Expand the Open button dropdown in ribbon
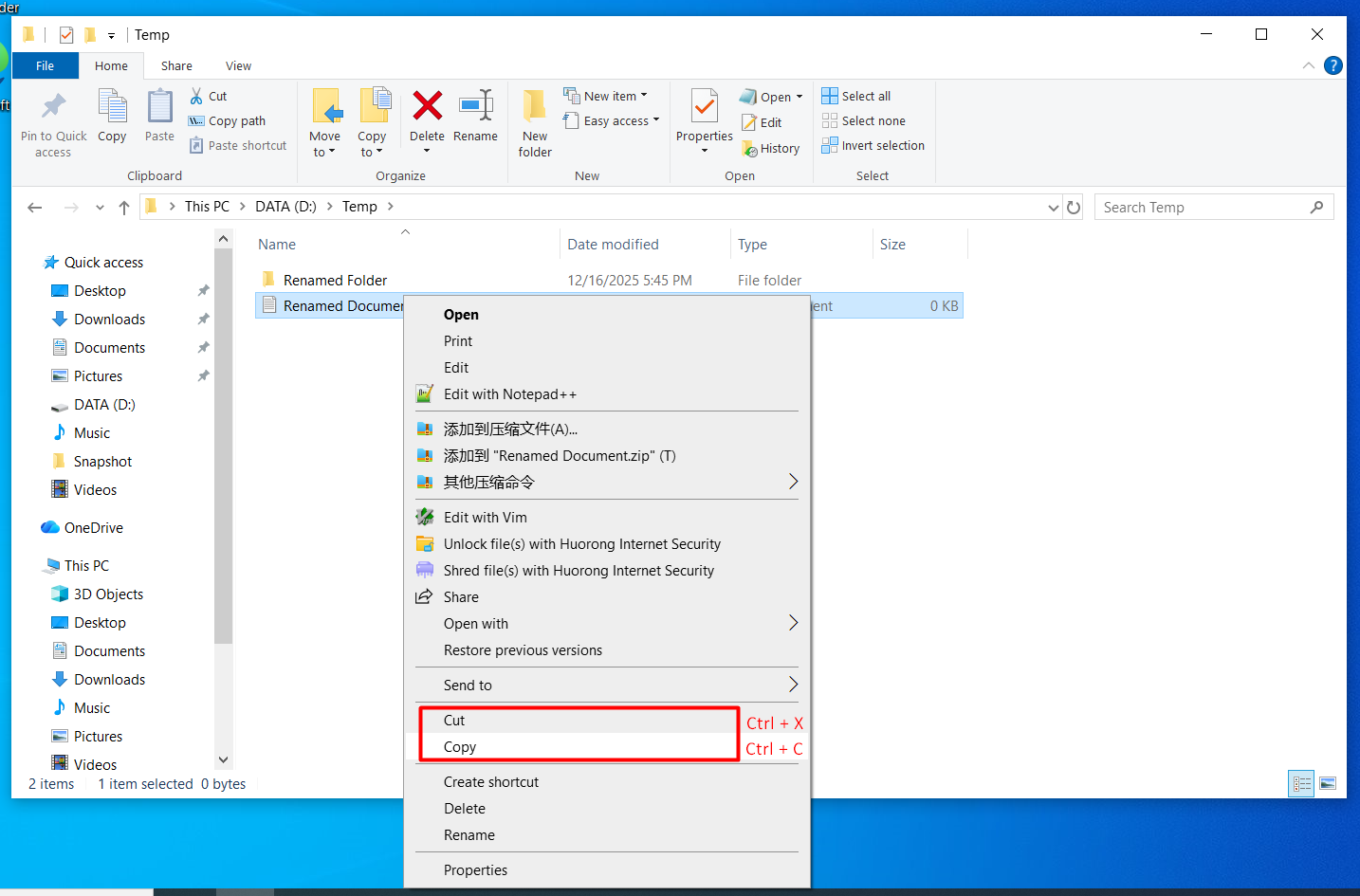This screenshot has height=896, width=1360. (x=799, y=97)
